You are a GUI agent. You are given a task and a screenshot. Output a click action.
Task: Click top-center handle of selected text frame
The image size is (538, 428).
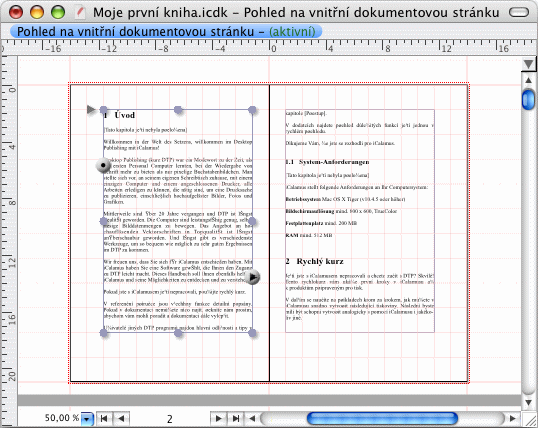click(178, 110)
